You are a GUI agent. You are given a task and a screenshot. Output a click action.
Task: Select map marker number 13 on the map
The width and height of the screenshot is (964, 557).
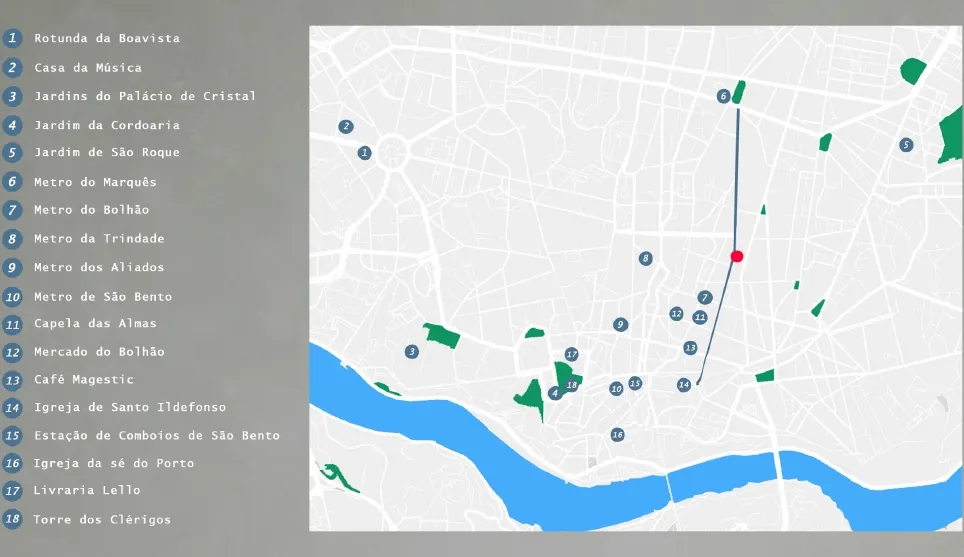pos(690,347)
